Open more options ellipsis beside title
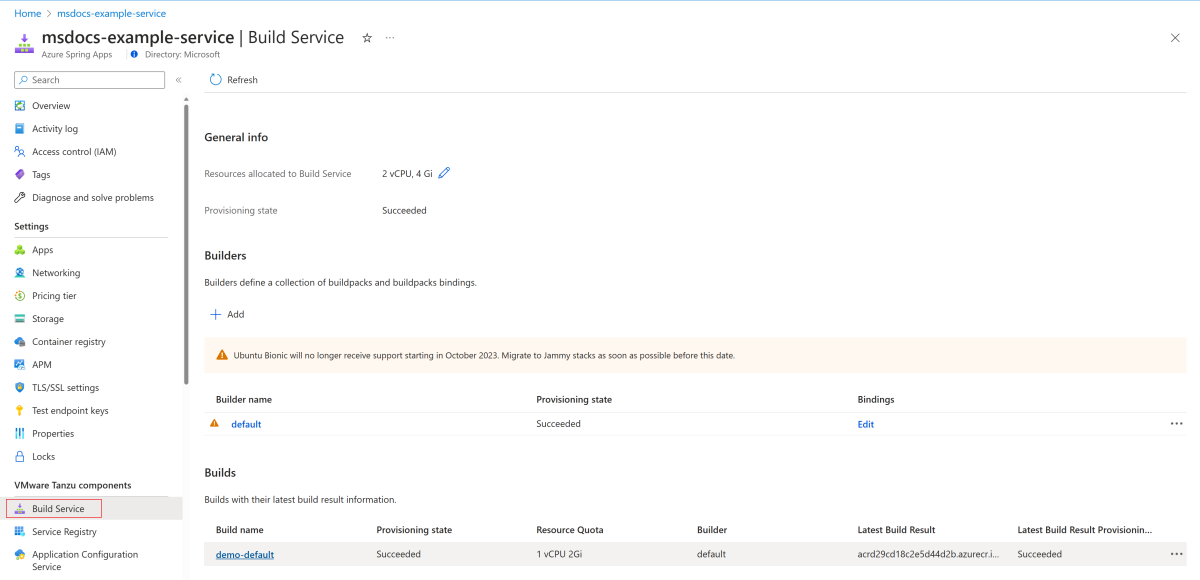Screen dimensions: 1200x580 click(390, 38)
